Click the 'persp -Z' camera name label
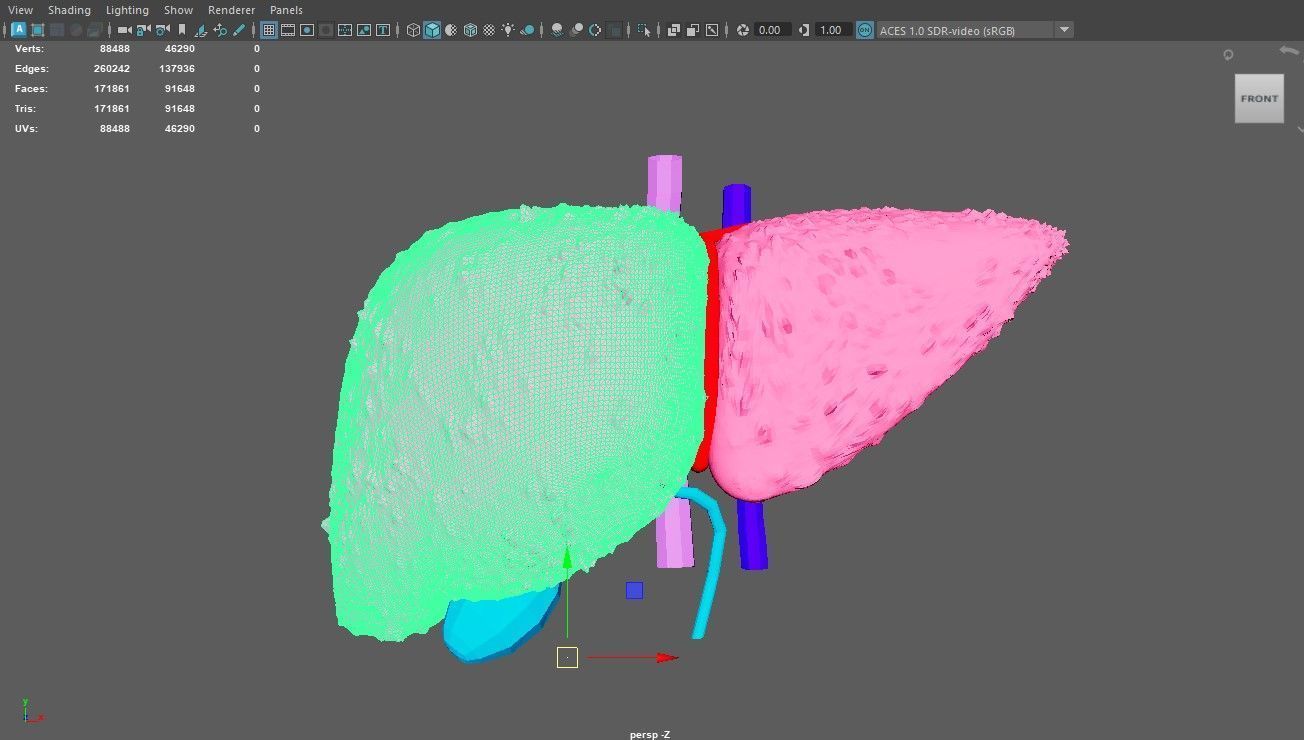Screen dimensions: 1304x740 650,734
